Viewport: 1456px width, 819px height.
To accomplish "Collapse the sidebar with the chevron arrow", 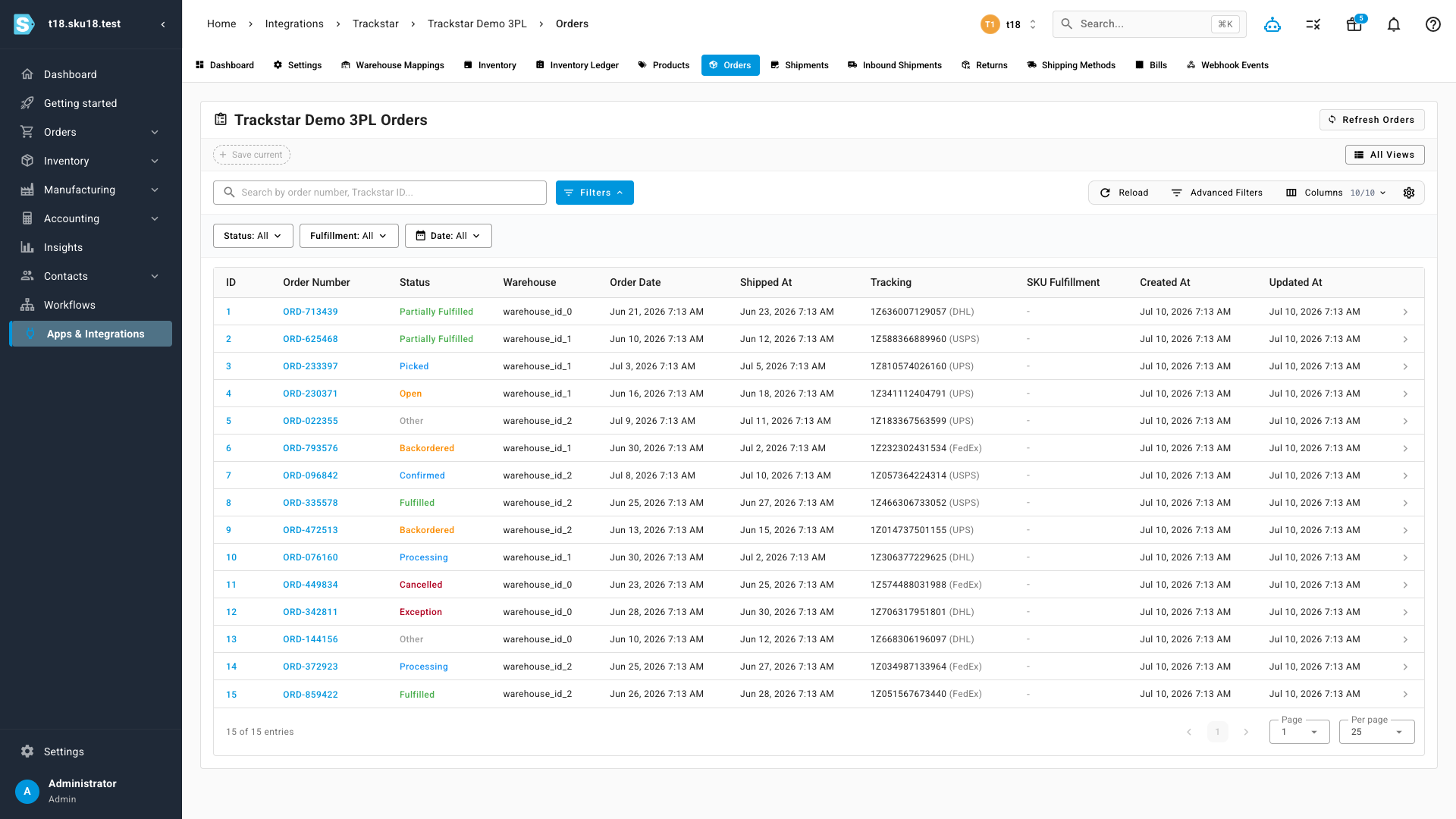I will click(x=163, y=24).
